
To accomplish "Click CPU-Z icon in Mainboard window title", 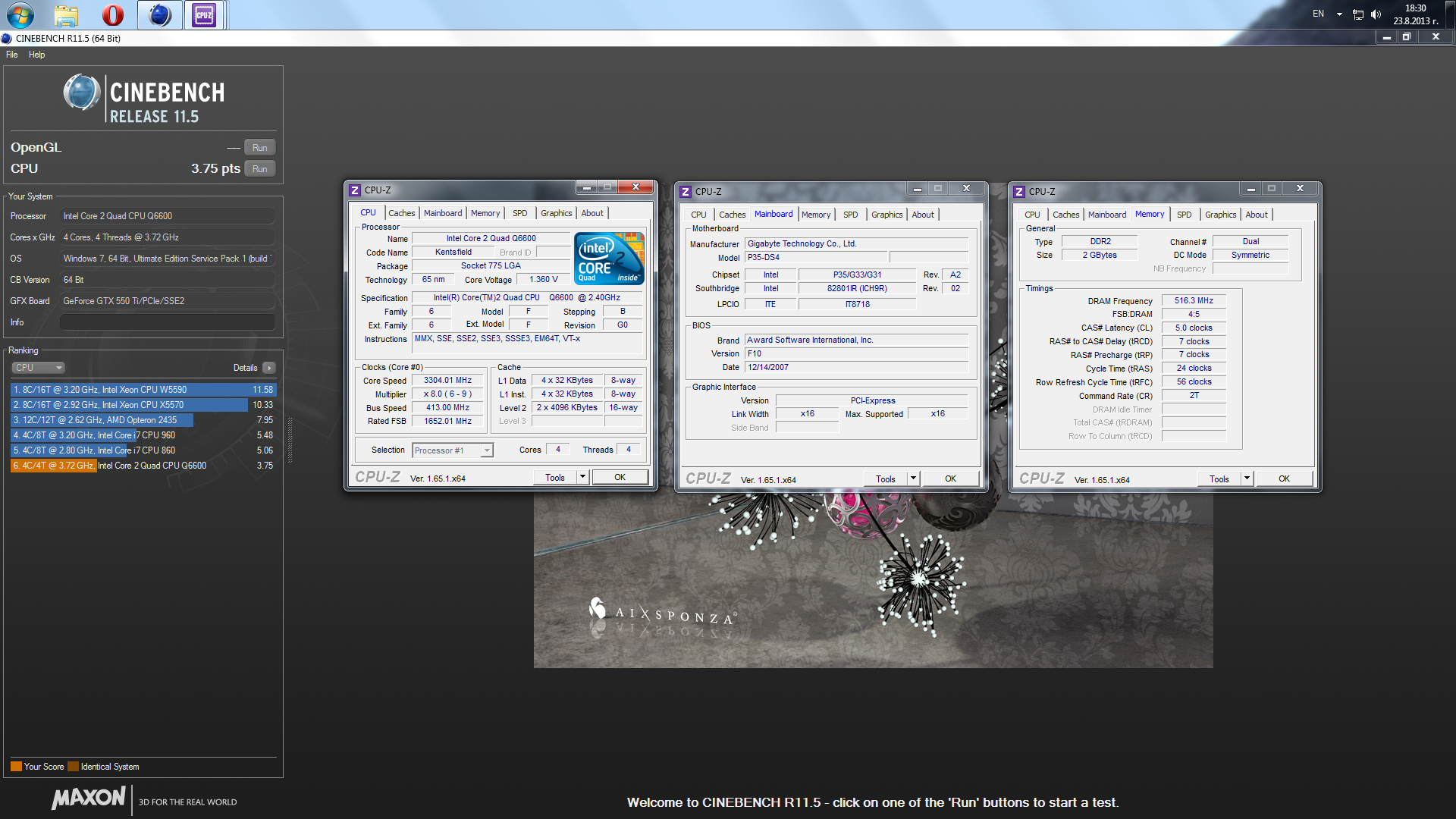I will 686,192.
